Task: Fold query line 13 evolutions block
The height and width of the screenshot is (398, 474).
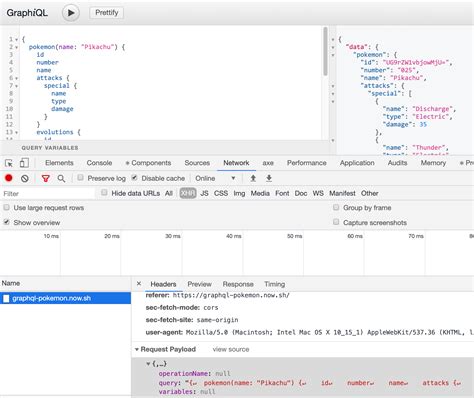Action: coord(16,132)
